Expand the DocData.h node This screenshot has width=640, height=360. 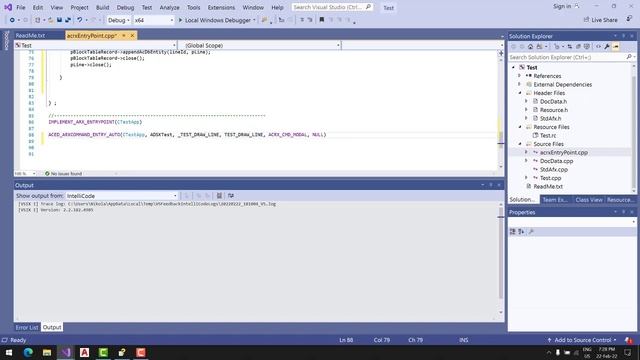[x=526, y=101]
